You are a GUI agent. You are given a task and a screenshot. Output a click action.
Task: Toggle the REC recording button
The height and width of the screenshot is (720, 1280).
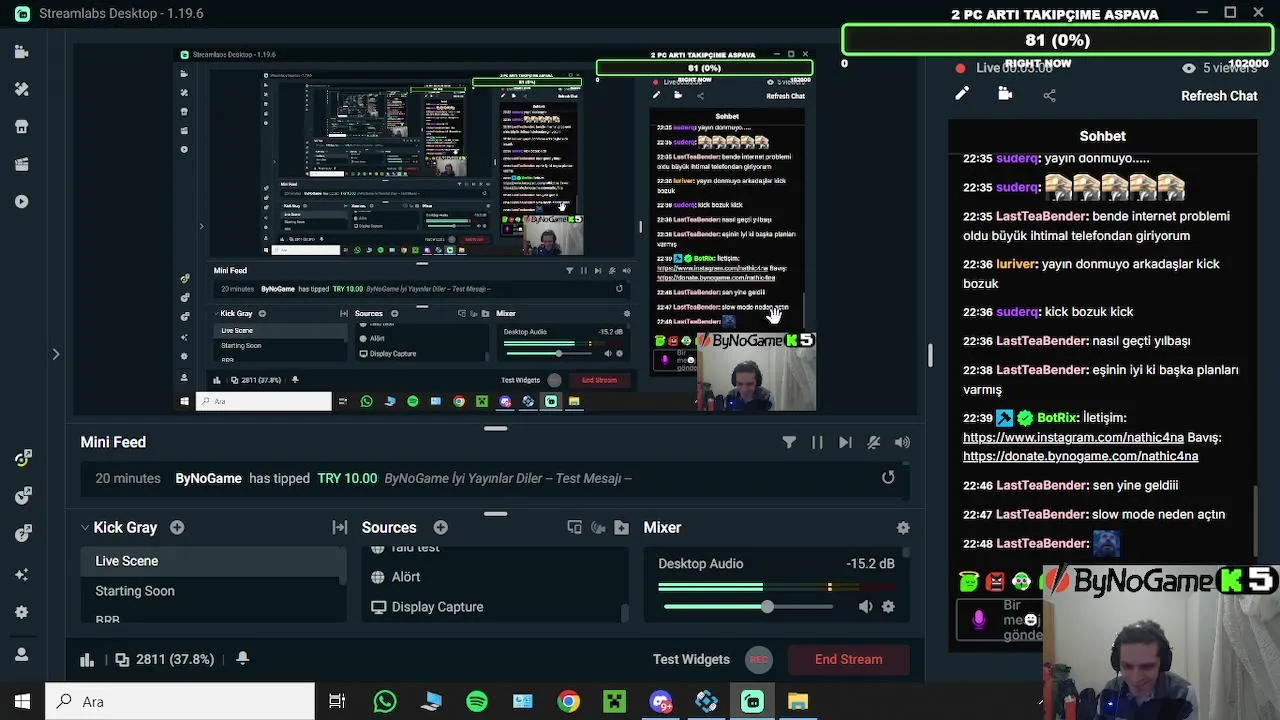pyautogui.click(x=759, y=659)
